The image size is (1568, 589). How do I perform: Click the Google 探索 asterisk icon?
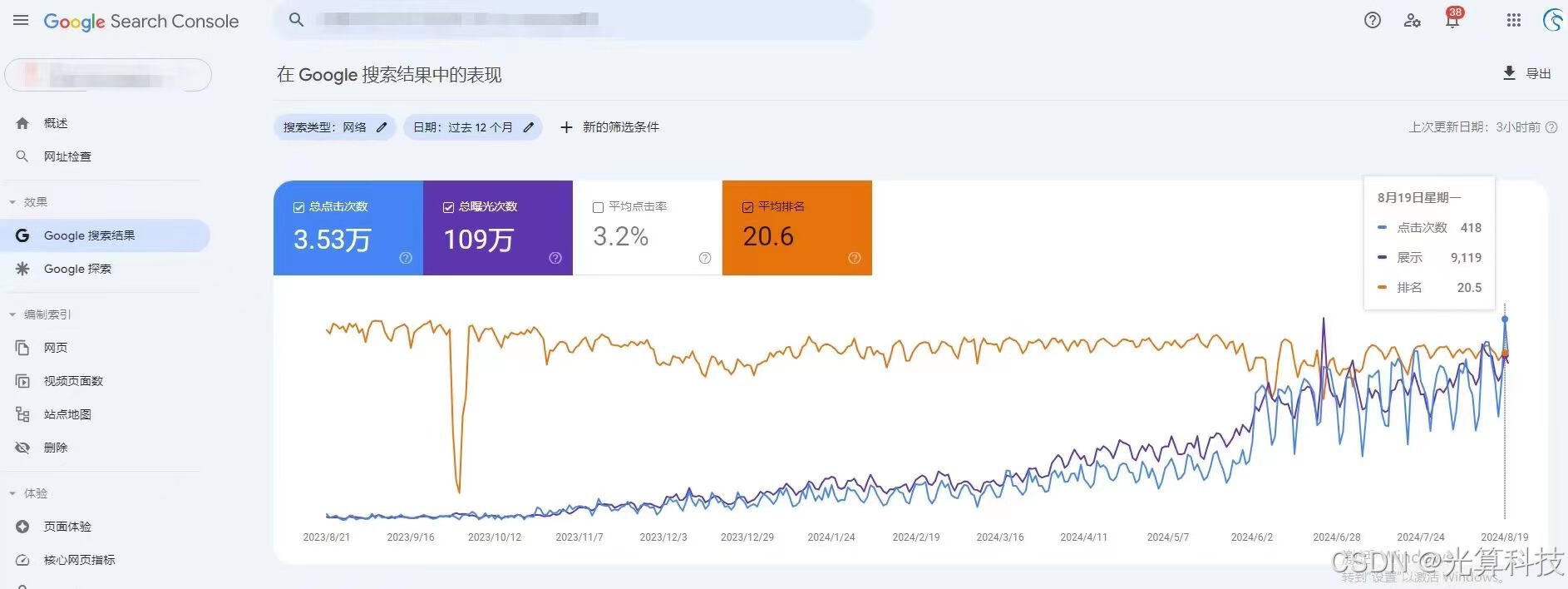[x=22, y=269]
